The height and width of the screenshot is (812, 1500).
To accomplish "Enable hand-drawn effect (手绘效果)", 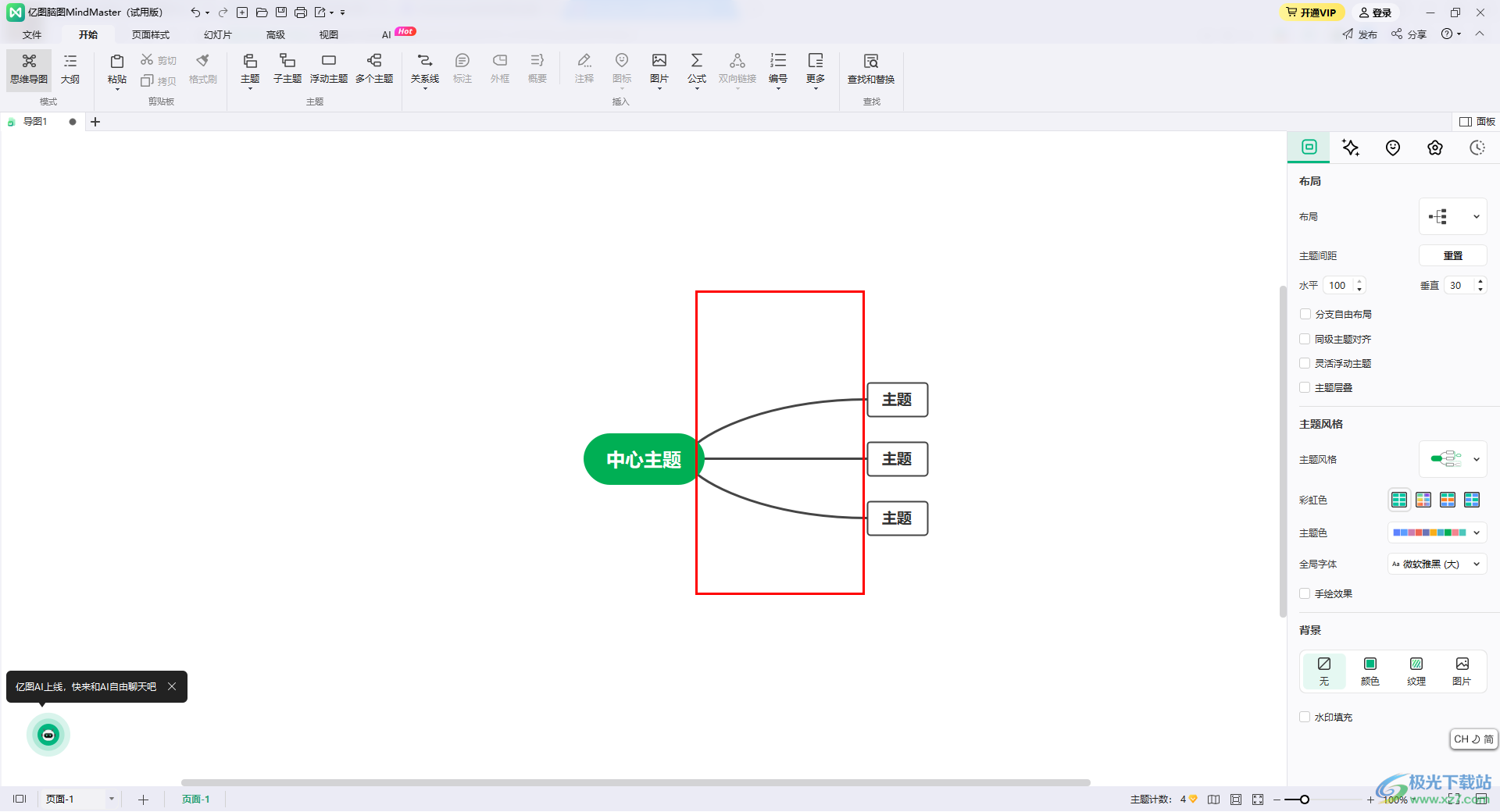I will (x=1305, y=593).
